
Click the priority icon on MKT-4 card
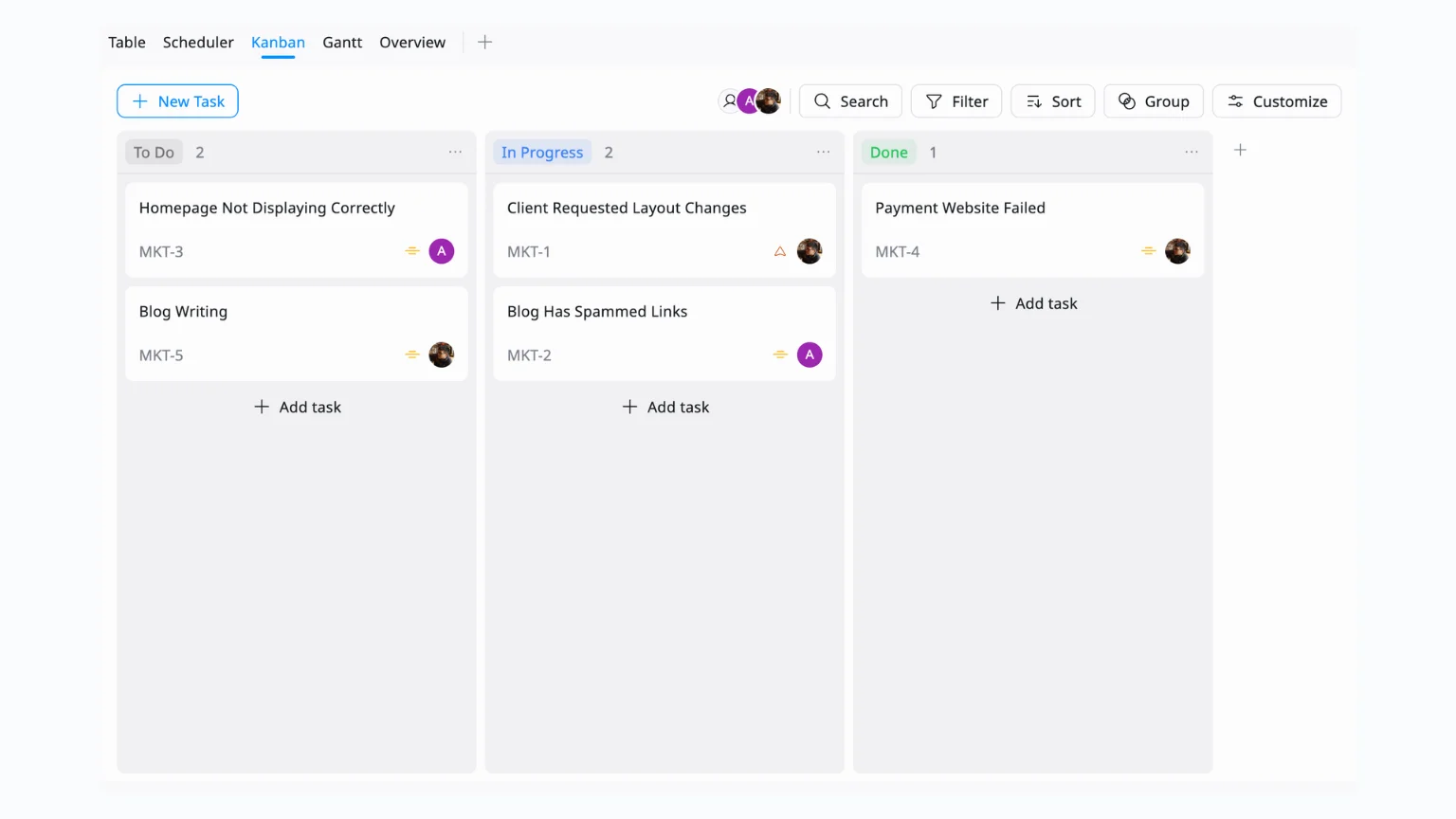(x=1148, y=251)
